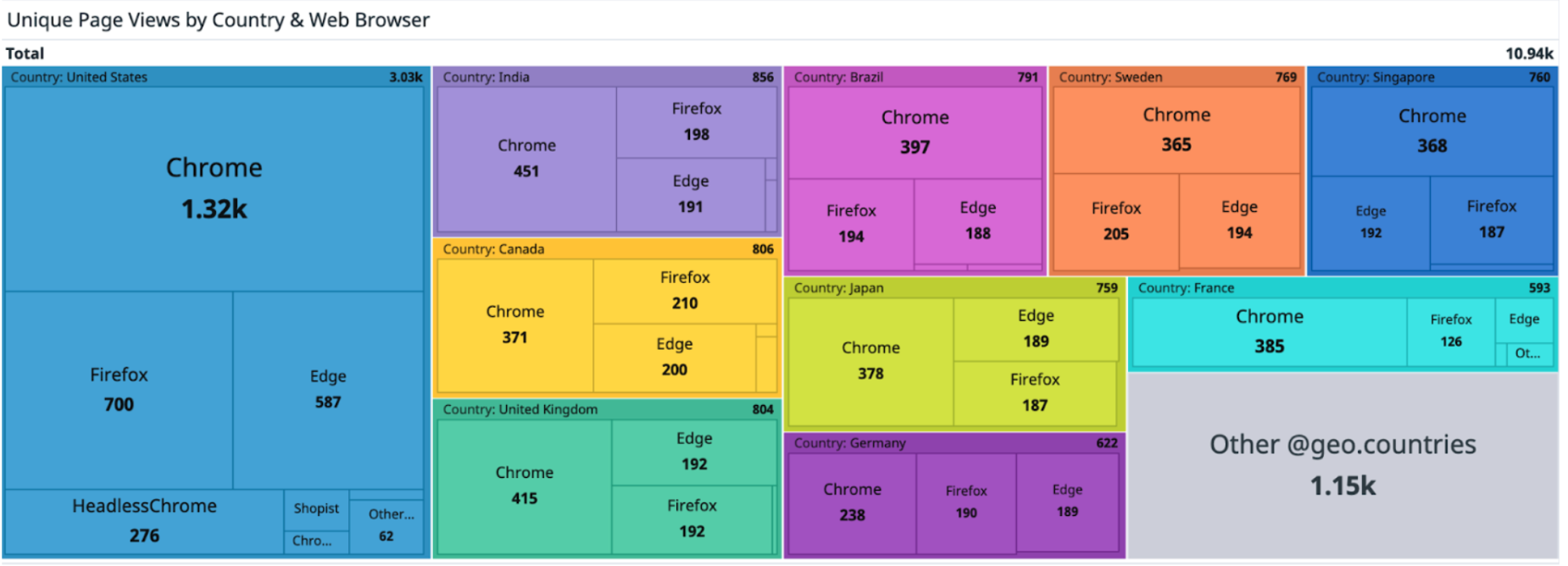Click the Country: France header
This screenshot has height=566, width=1568.
pos(1343,288)
